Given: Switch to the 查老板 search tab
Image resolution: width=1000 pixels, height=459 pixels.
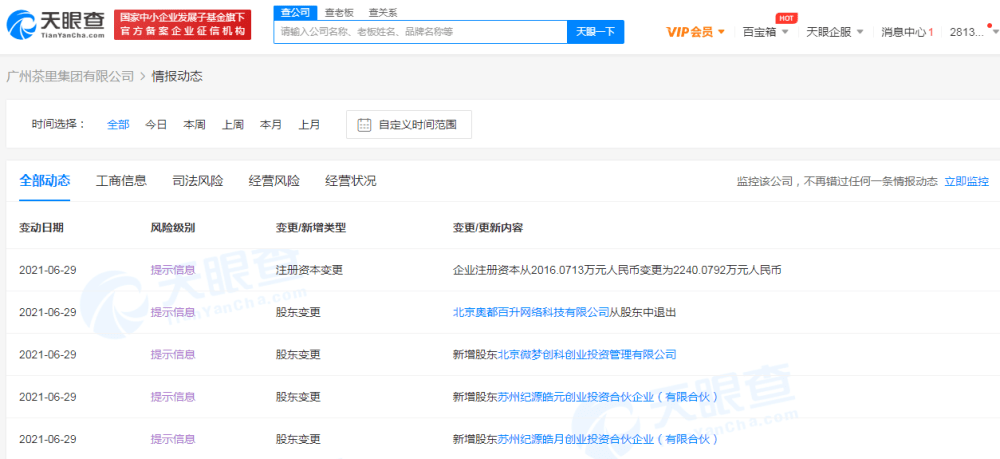Looking at the screenshot, I should click(338, 12).
